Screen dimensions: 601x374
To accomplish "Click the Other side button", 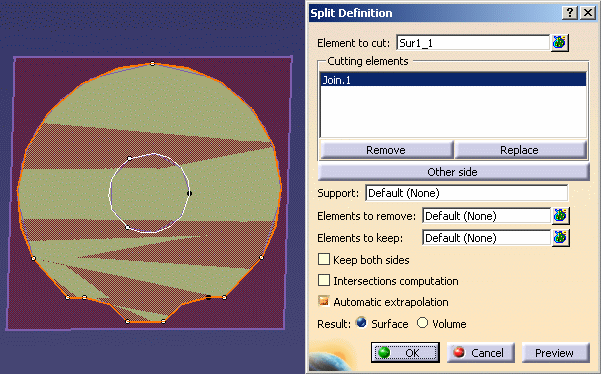I will click(453, 172).
